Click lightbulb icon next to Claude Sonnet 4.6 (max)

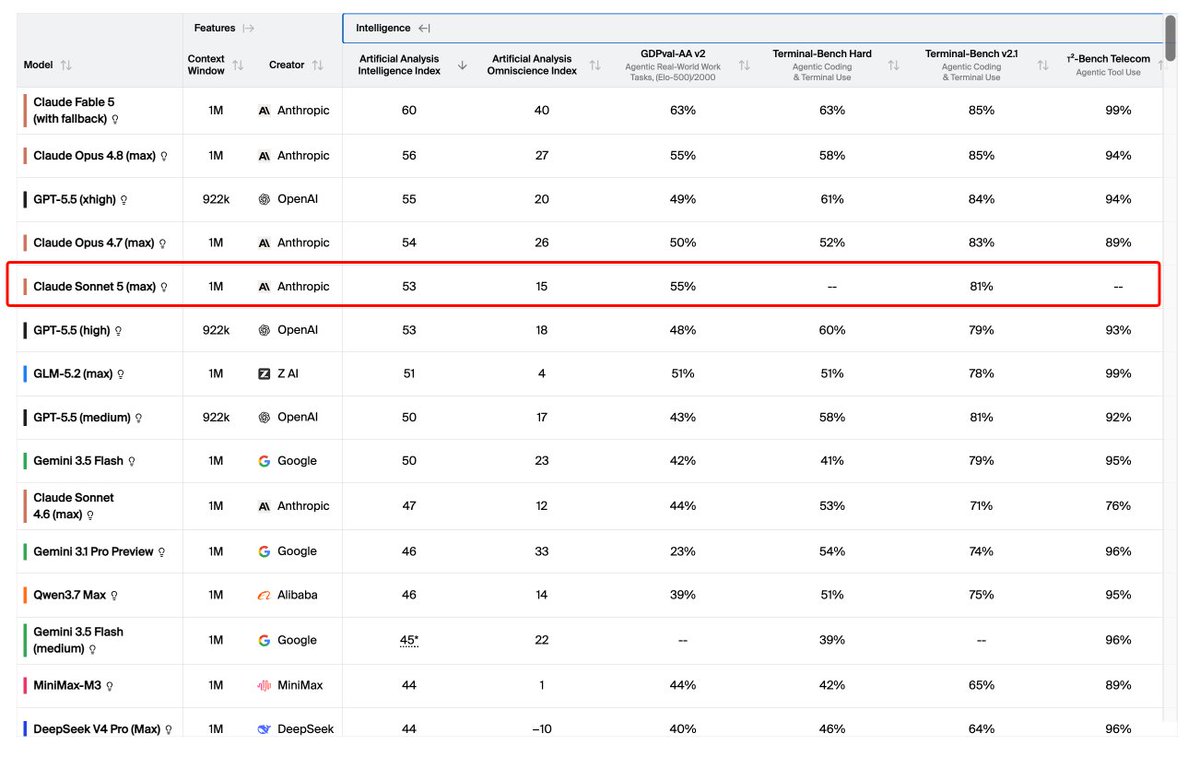(x=90, y=515)
